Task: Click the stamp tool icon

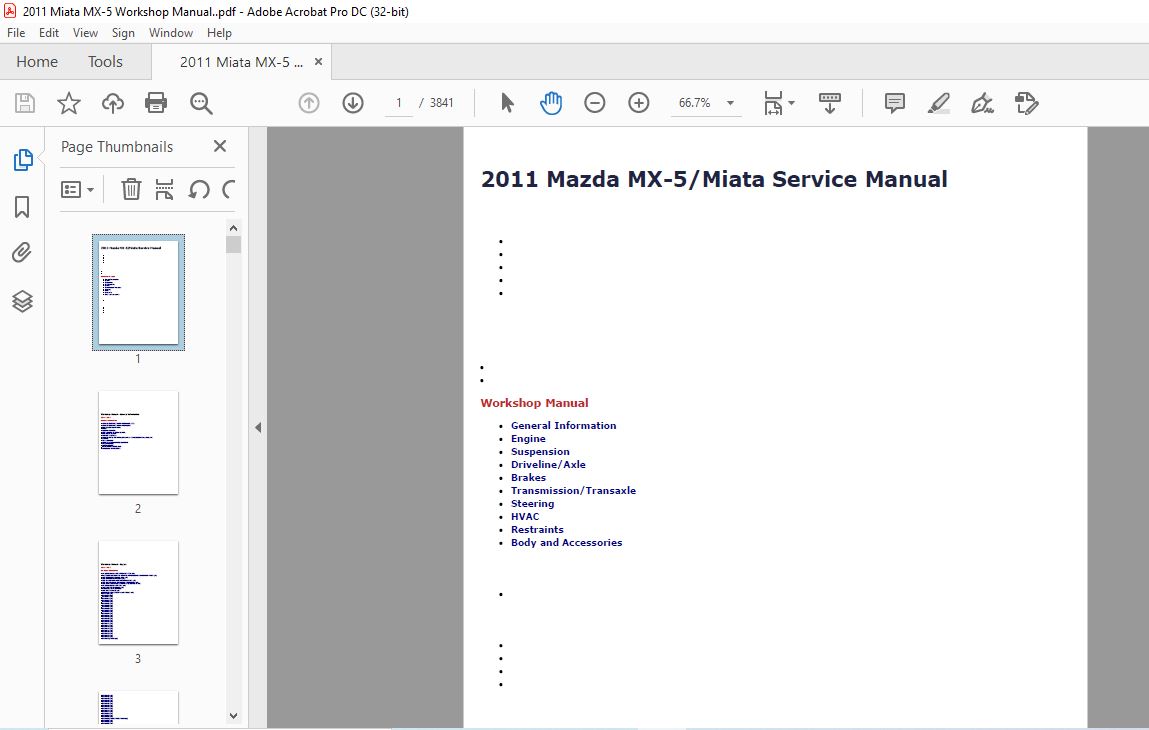Action: click(1027, 103)
